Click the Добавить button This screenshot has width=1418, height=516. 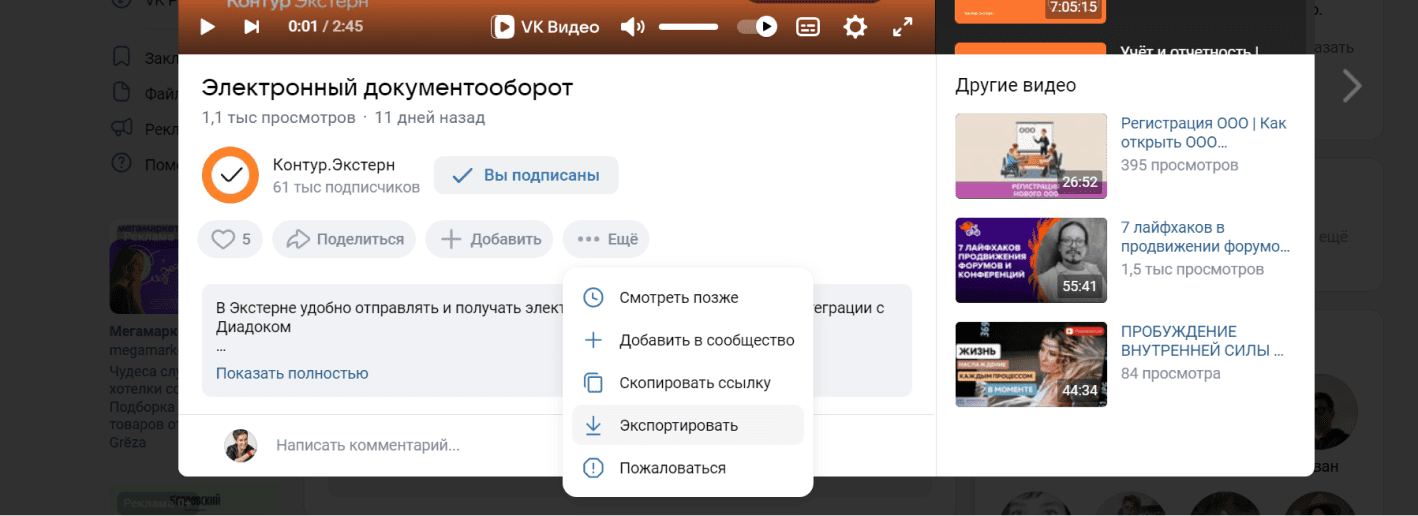pyautogui.click(x=489, y=239)
